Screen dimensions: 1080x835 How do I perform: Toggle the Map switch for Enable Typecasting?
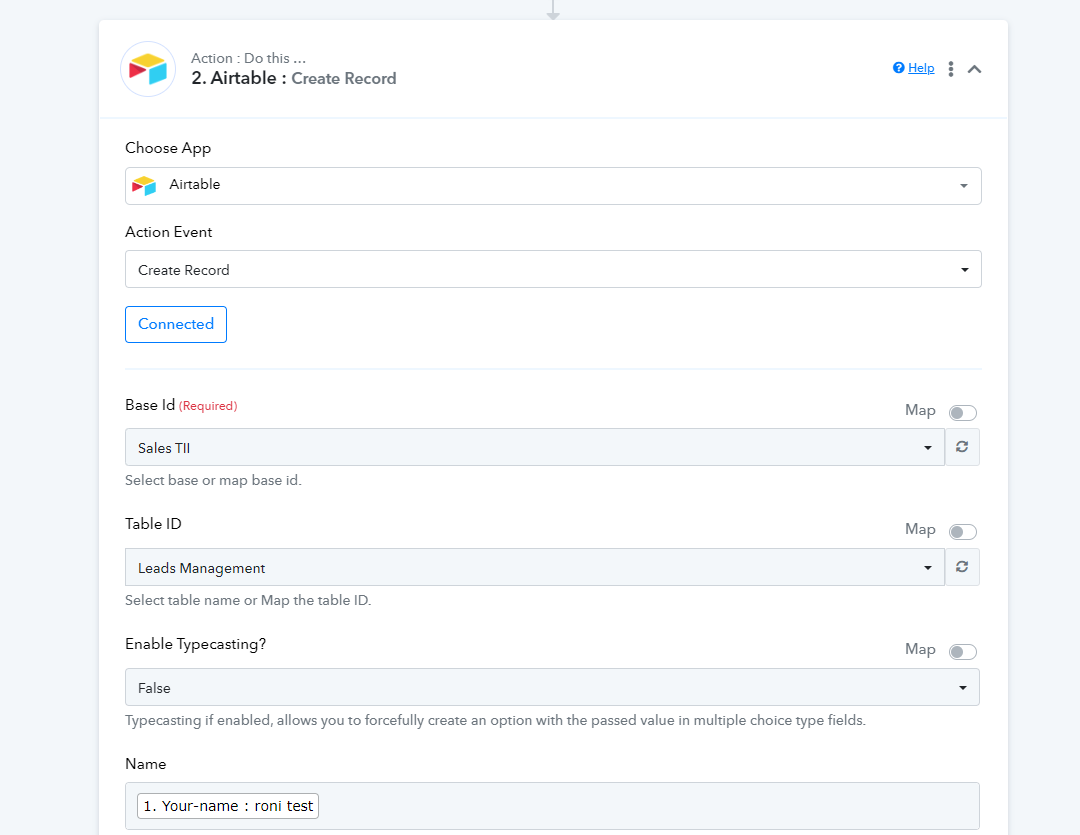962,652
